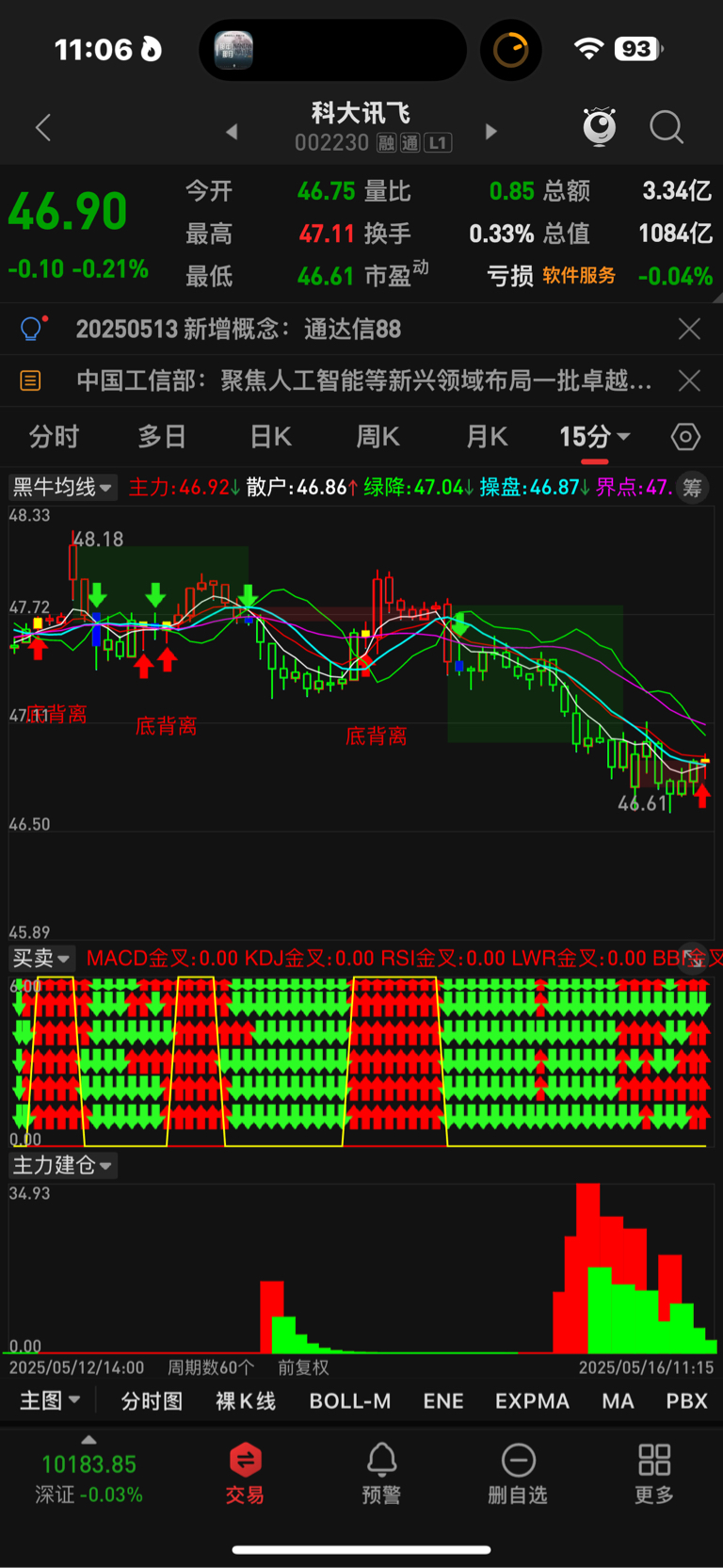Choose the BOLL-M indicator

click(x=350, y=1401)
